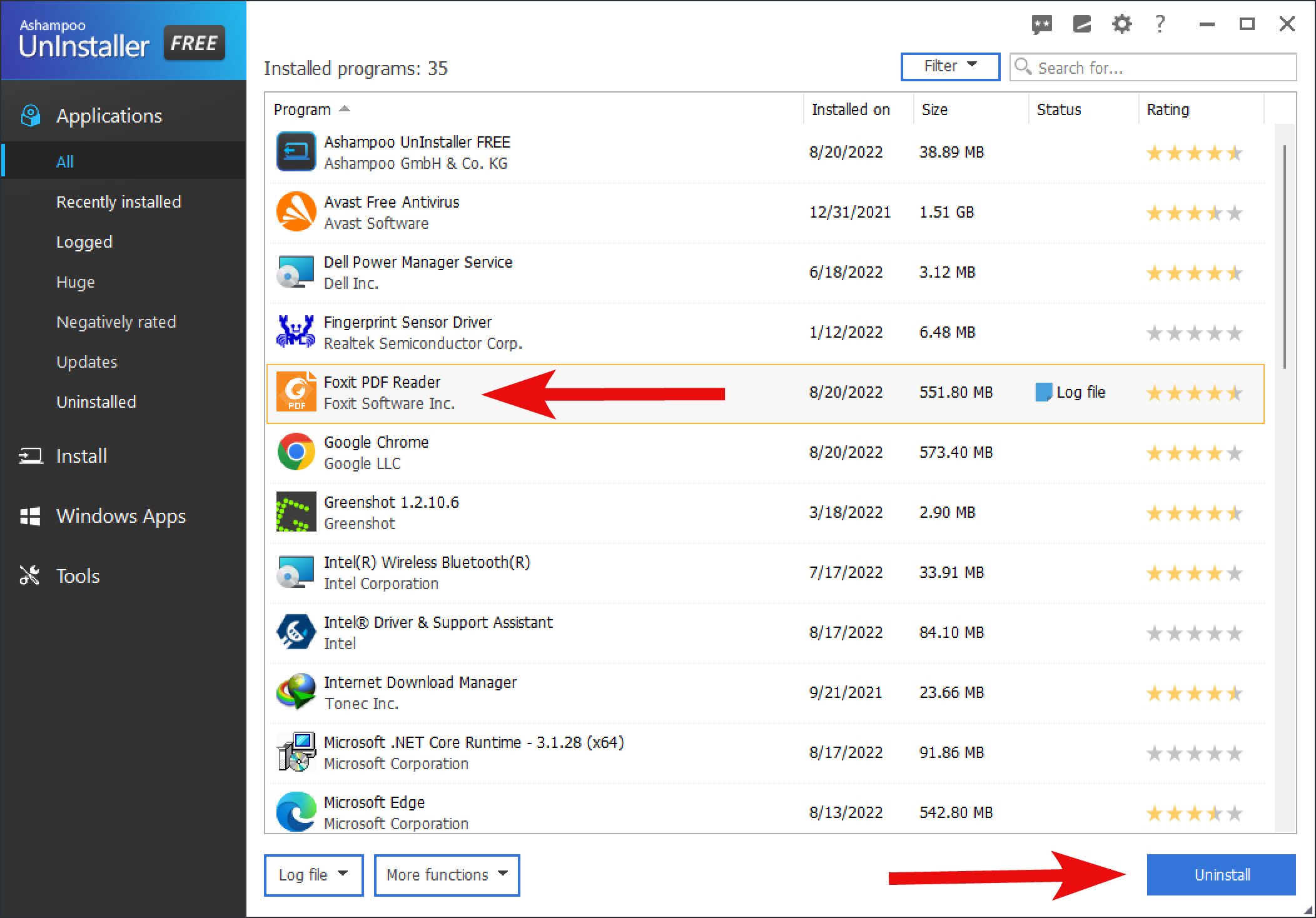Click the Log file status text for Foxit

[x=1081, y=392]
